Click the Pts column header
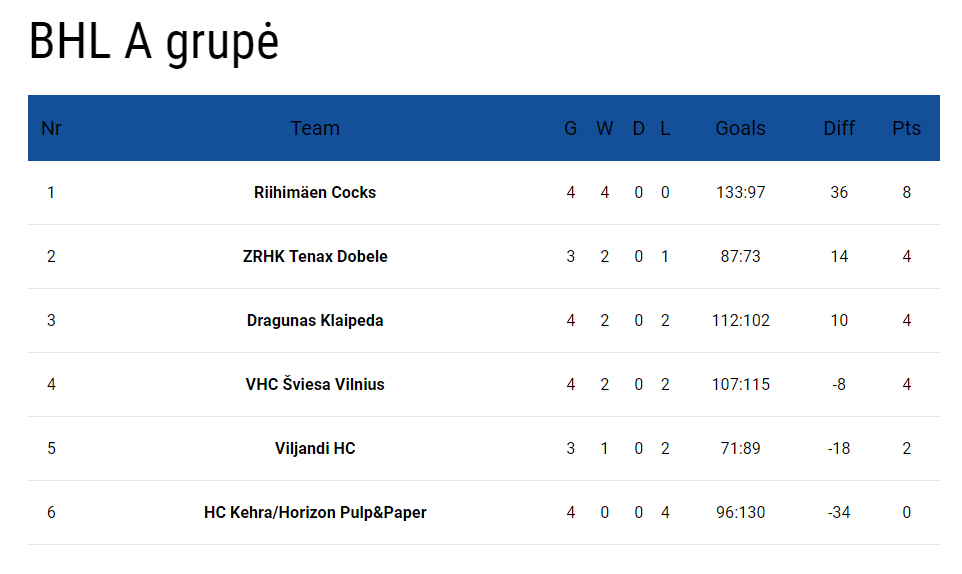 tap(906, 128)
